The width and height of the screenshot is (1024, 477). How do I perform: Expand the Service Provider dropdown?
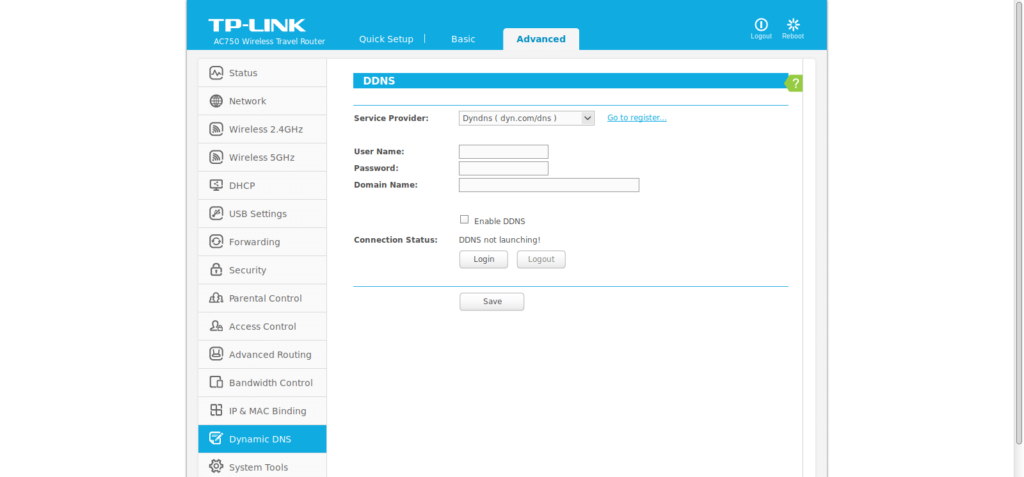[x=526, y=118]
